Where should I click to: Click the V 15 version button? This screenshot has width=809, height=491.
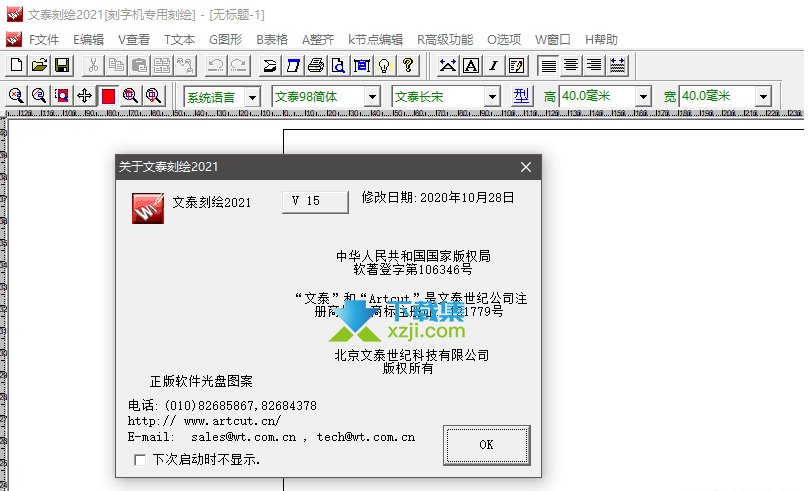point(315,202)
